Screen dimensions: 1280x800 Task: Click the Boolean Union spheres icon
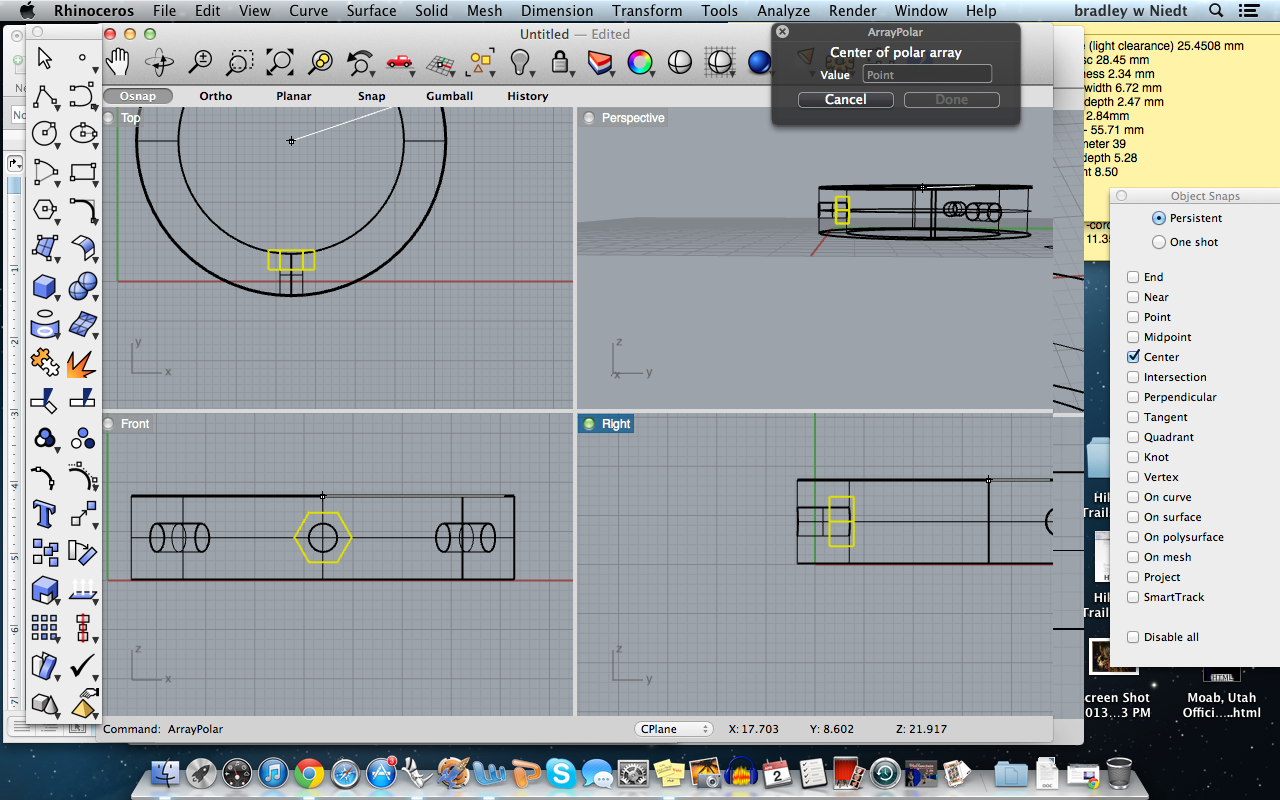pos(83,287)
